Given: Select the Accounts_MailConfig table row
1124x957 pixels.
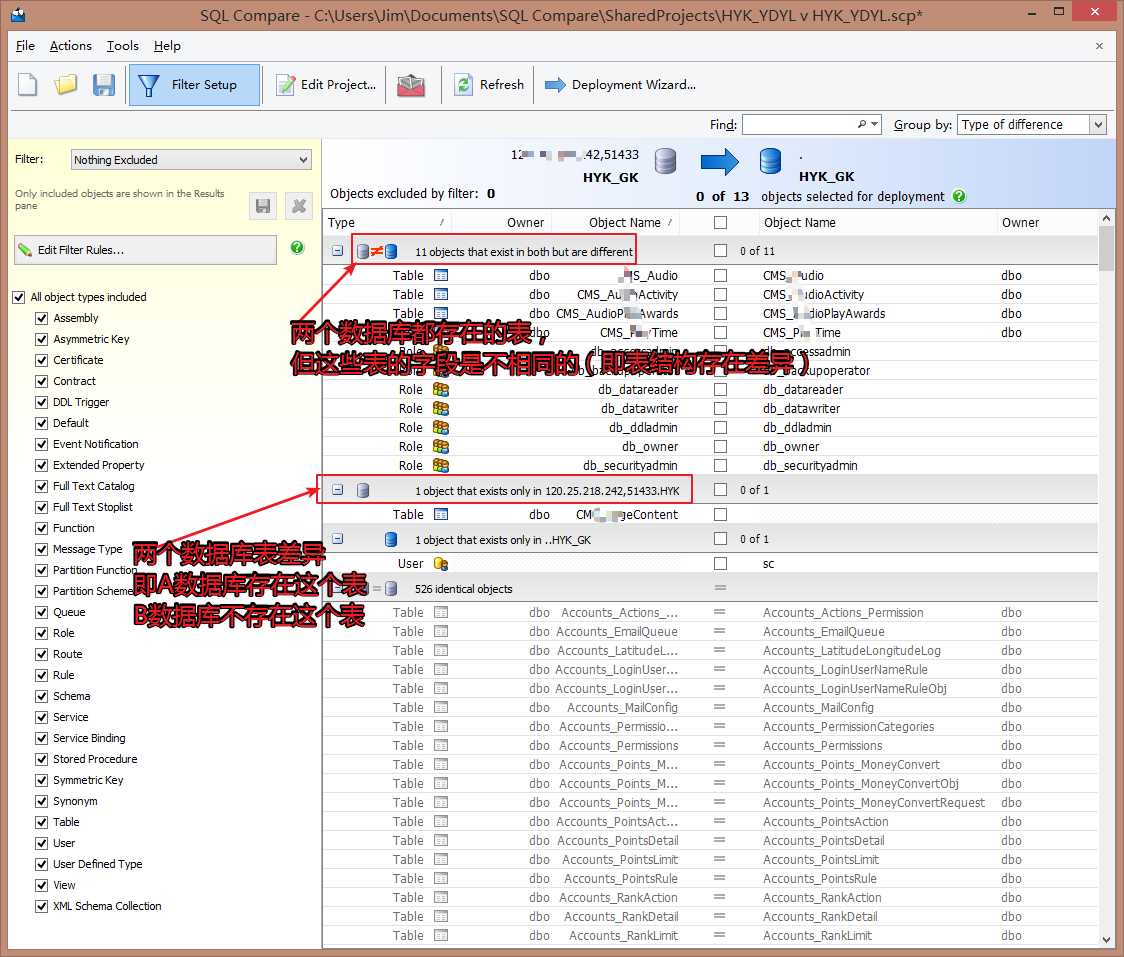Looking at the screenshot, I should click(x=710, y=708).
